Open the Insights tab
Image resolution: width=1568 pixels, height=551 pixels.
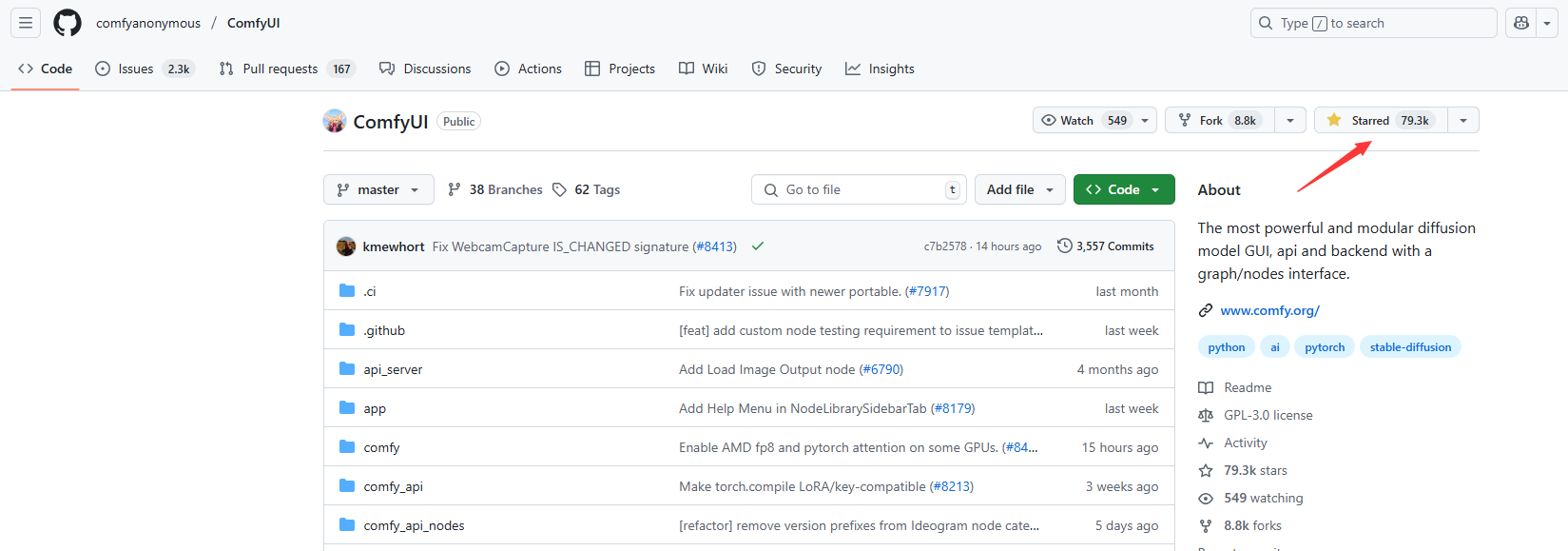pos(880,69)
